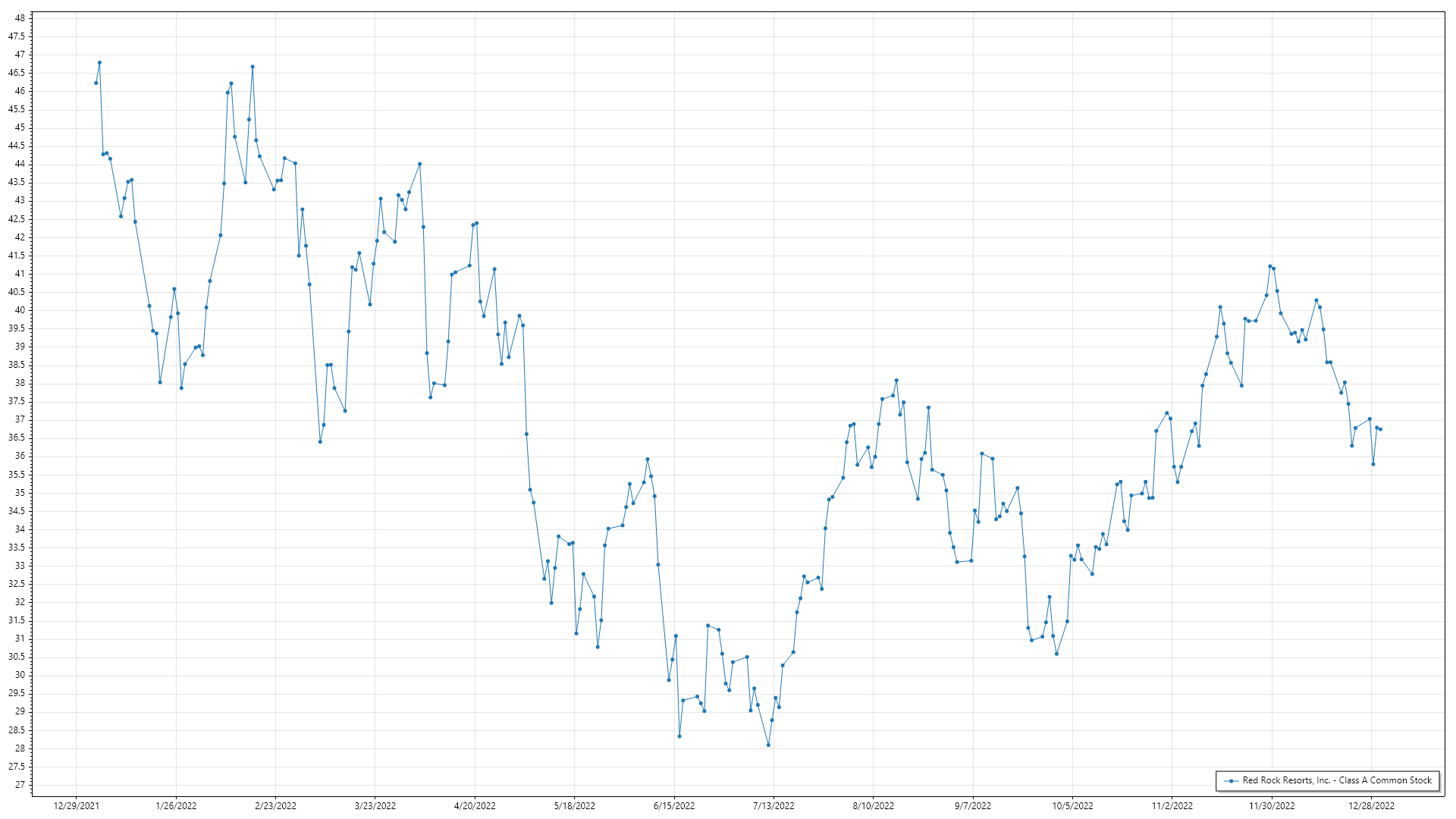Click the 37.5 label on the y-axis
Image resolution: width=1456 pixels, height=819 pixels.
[x=17, y=401]
